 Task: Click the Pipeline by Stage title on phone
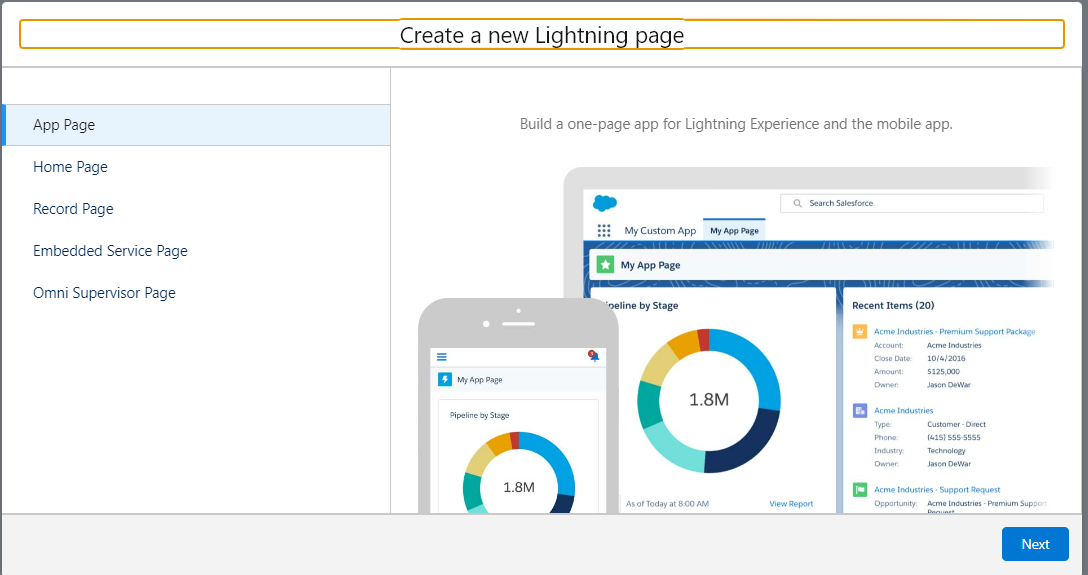tap(479, 415)
